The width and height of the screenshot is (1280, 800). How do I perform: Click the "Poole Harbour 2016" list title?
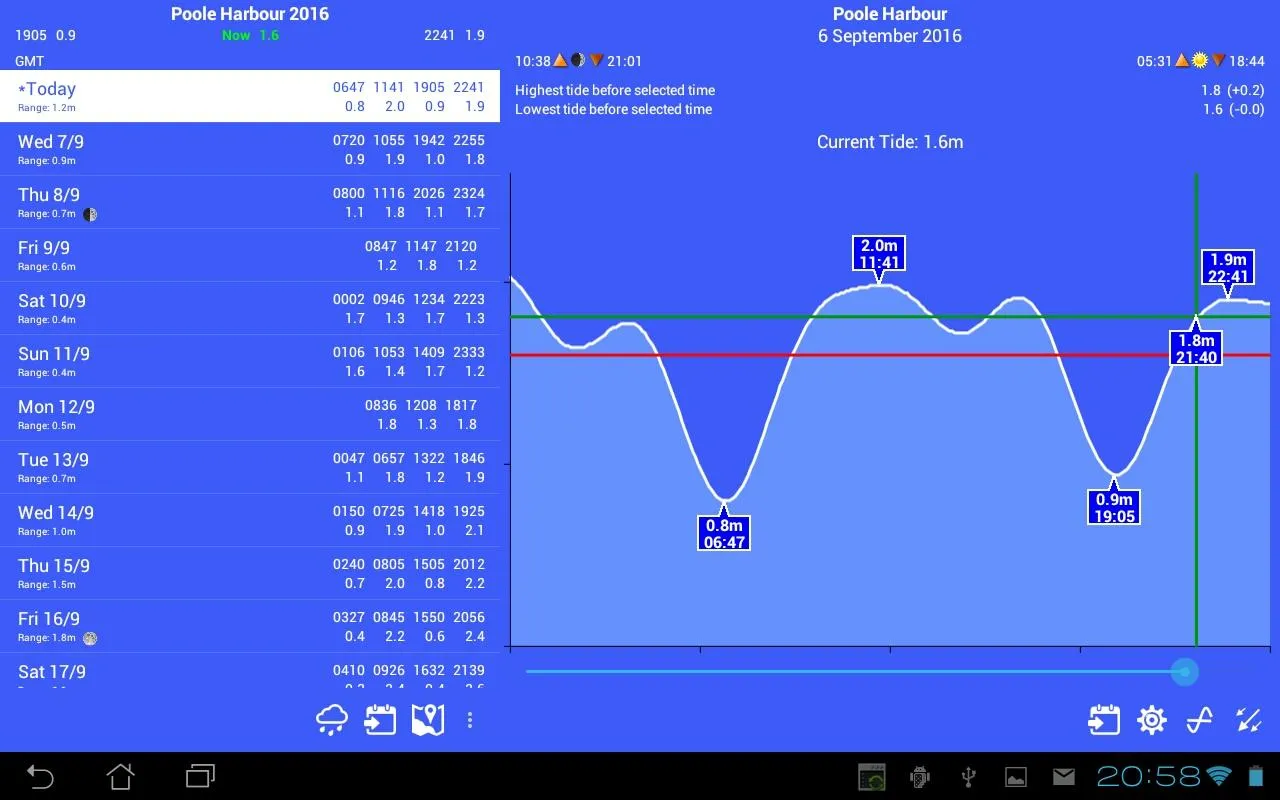pyautogui.click(x=250, y=14)
